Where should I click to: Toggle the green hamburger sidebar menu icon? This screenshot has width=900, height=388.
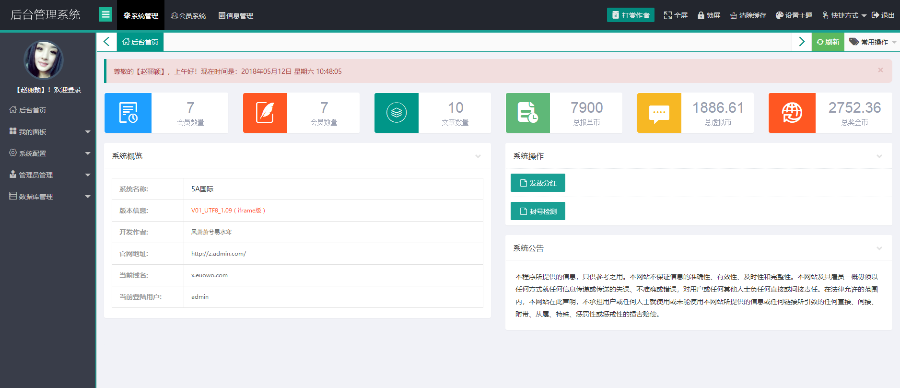pyautogui.click(x=105, y=15)
